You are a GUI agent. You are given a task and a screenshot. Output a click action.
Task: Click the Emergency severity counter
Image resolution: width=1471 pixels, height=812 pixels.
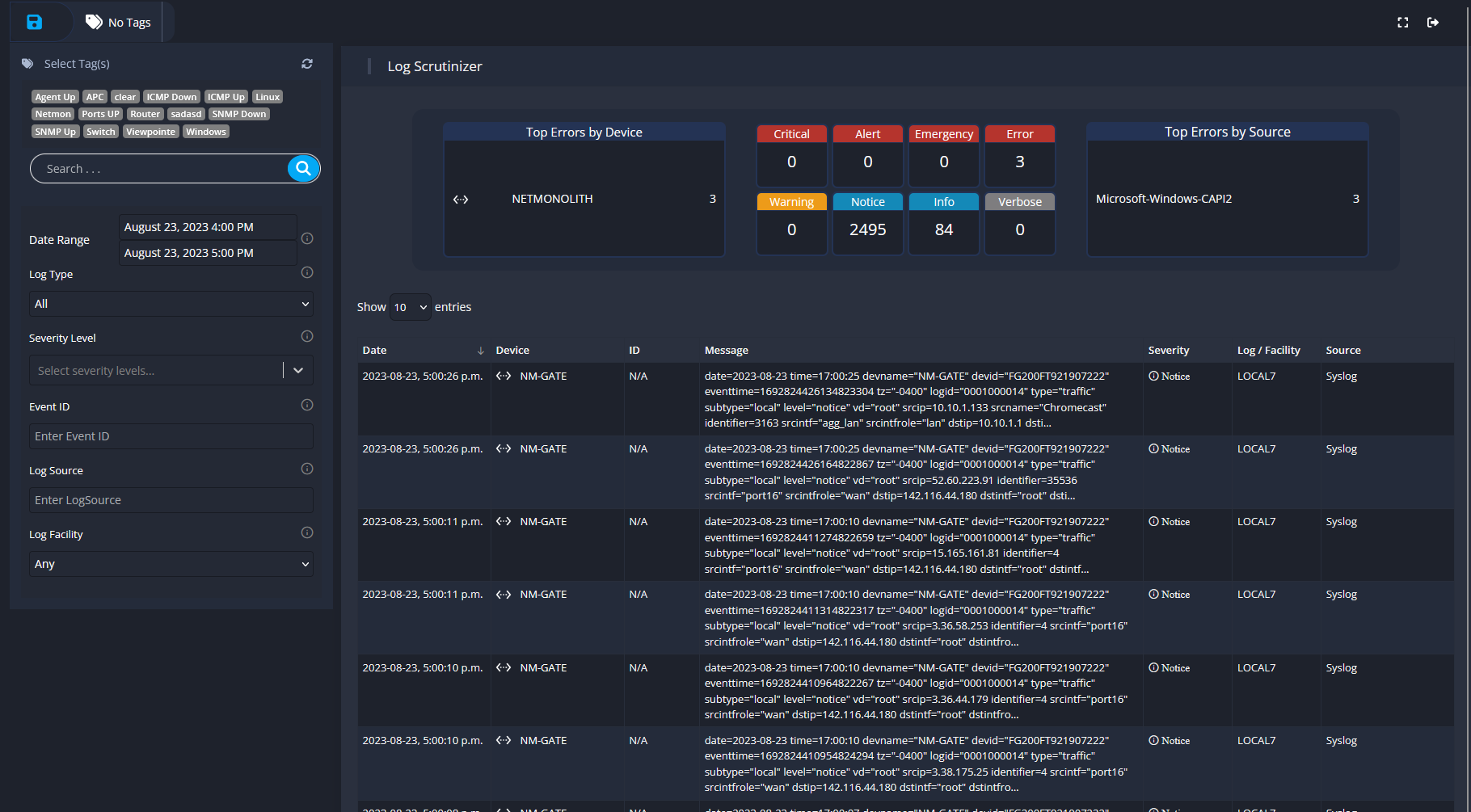[944, 156]
